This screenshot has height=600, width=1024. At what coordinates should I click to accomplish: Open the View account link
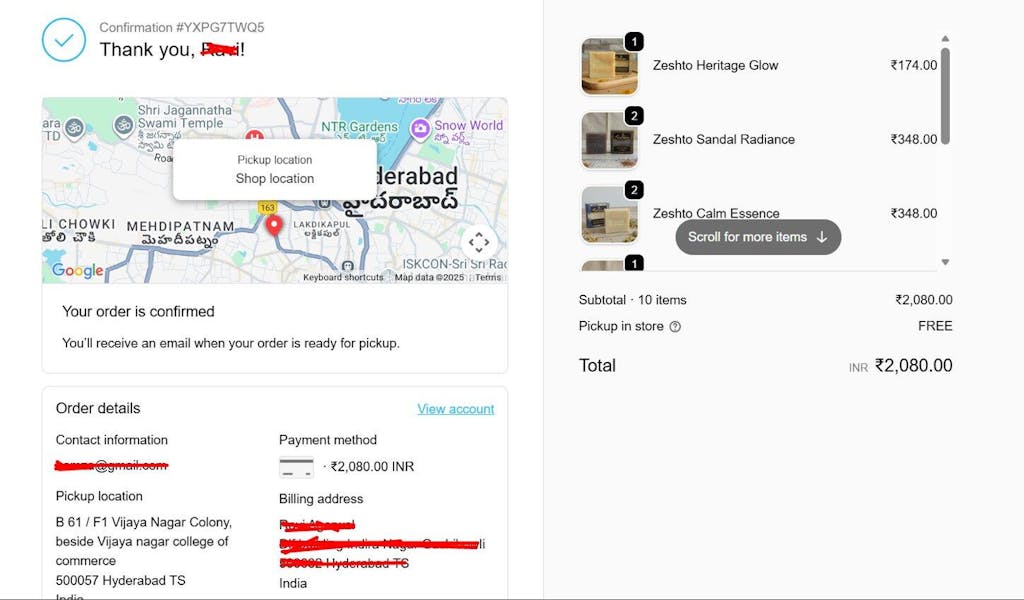coord(456,409)
